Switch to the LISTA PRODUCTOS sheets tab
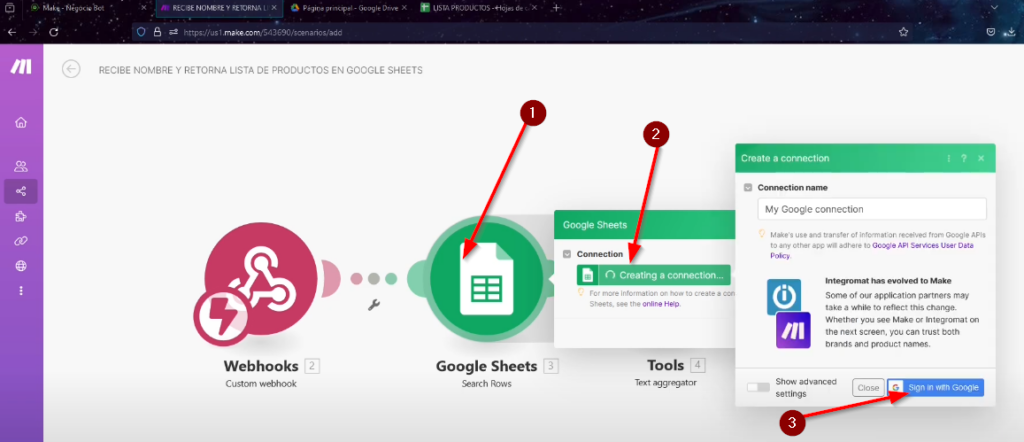1024x442 pixels. pyautogui.click(x=480, y=8)
